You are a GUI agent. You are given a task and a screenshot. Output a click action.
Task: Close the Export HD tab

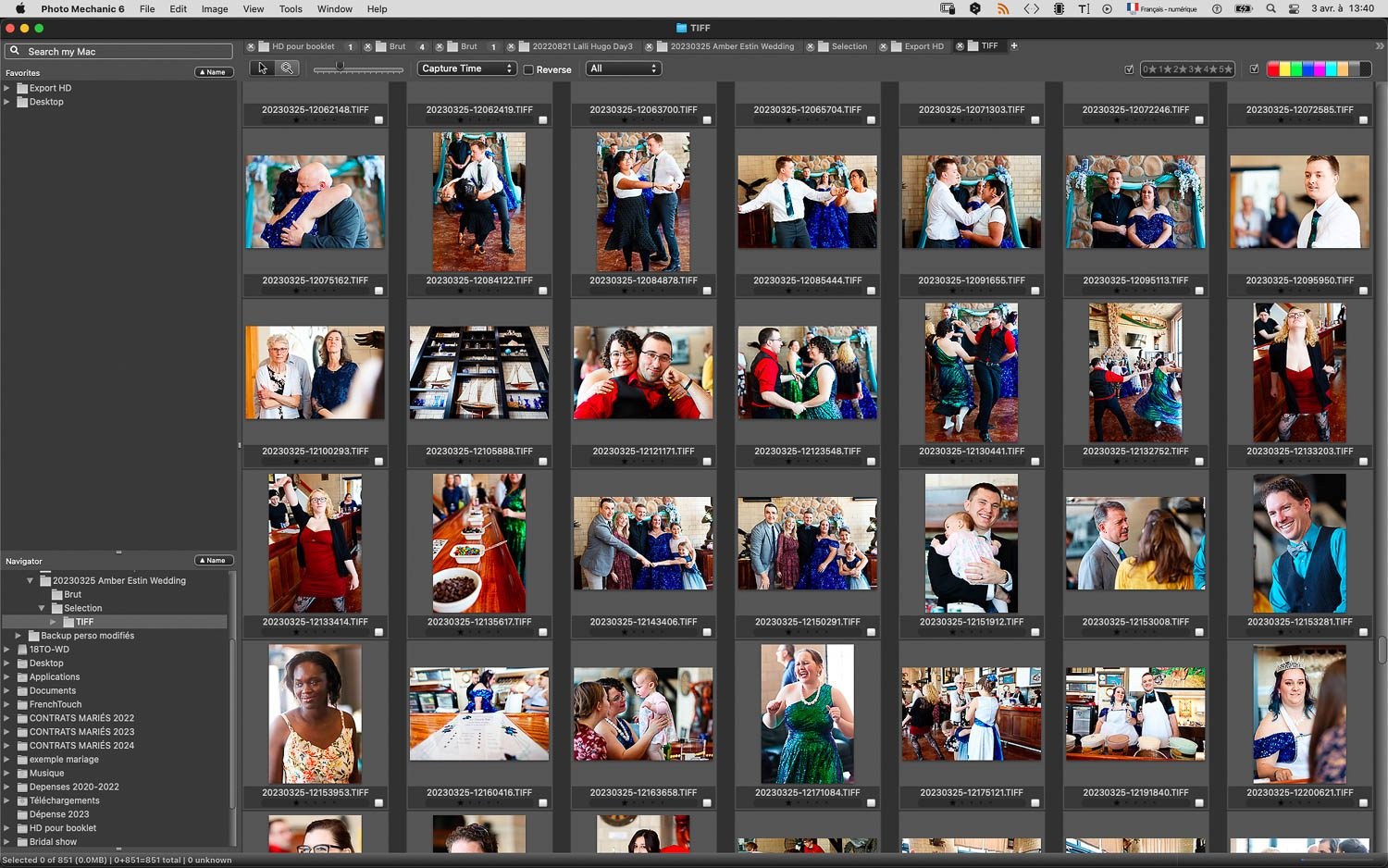(x=884, y=46)
